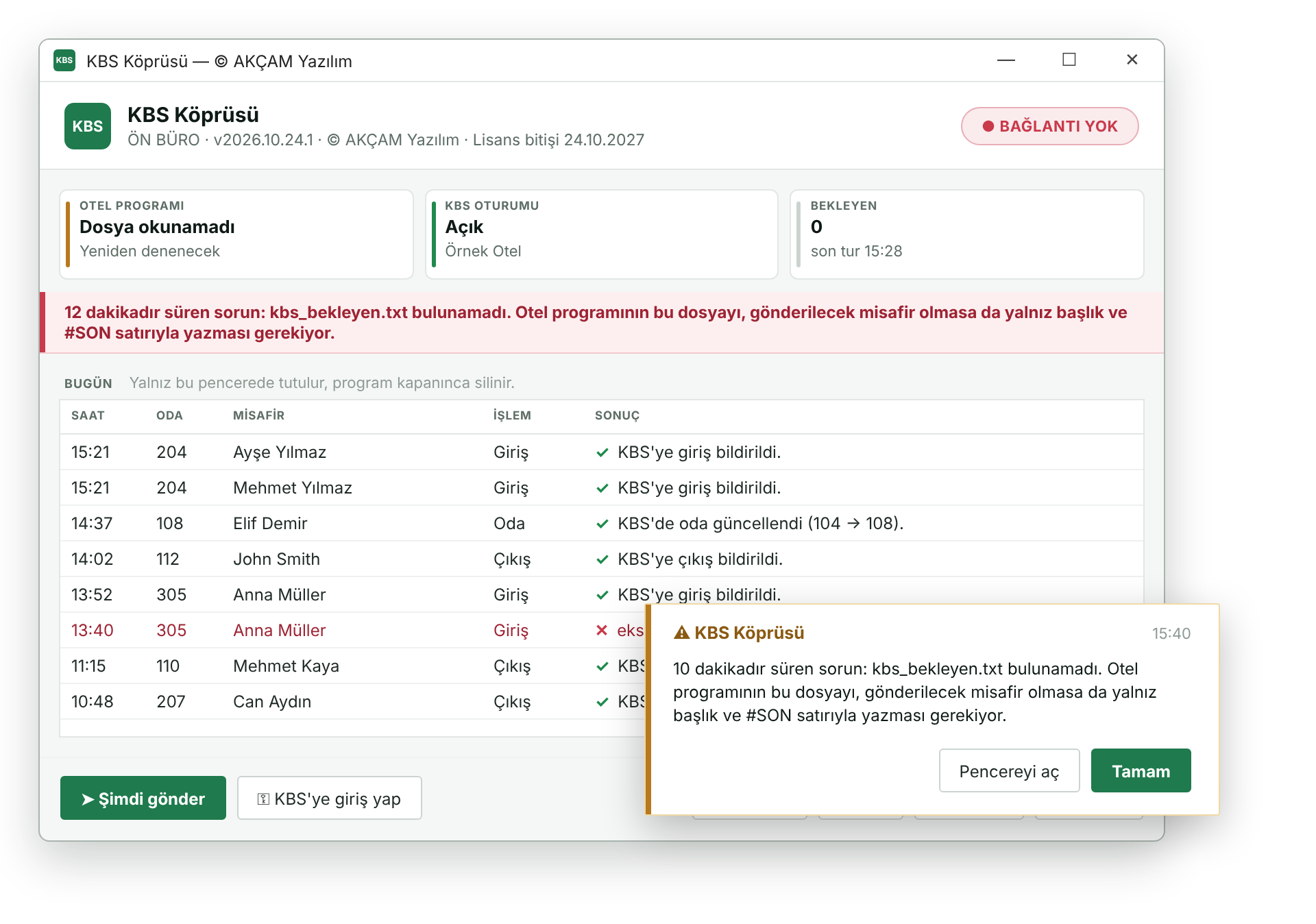Image resolution: width=1316 pixels, height=924 pixels.
Task: Click the BAĞLANTI YOK status badge
Action: (1049, 126)
